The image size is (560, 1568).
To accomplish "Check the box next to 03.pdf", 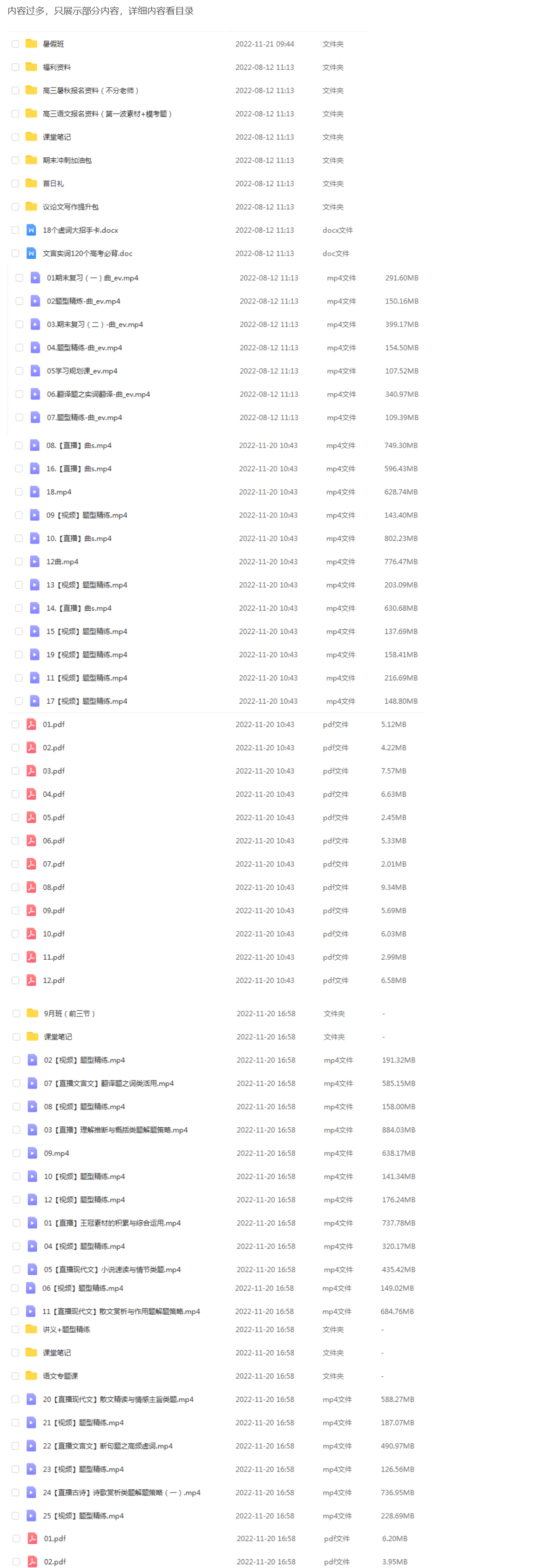I will [x=15, y=771].
